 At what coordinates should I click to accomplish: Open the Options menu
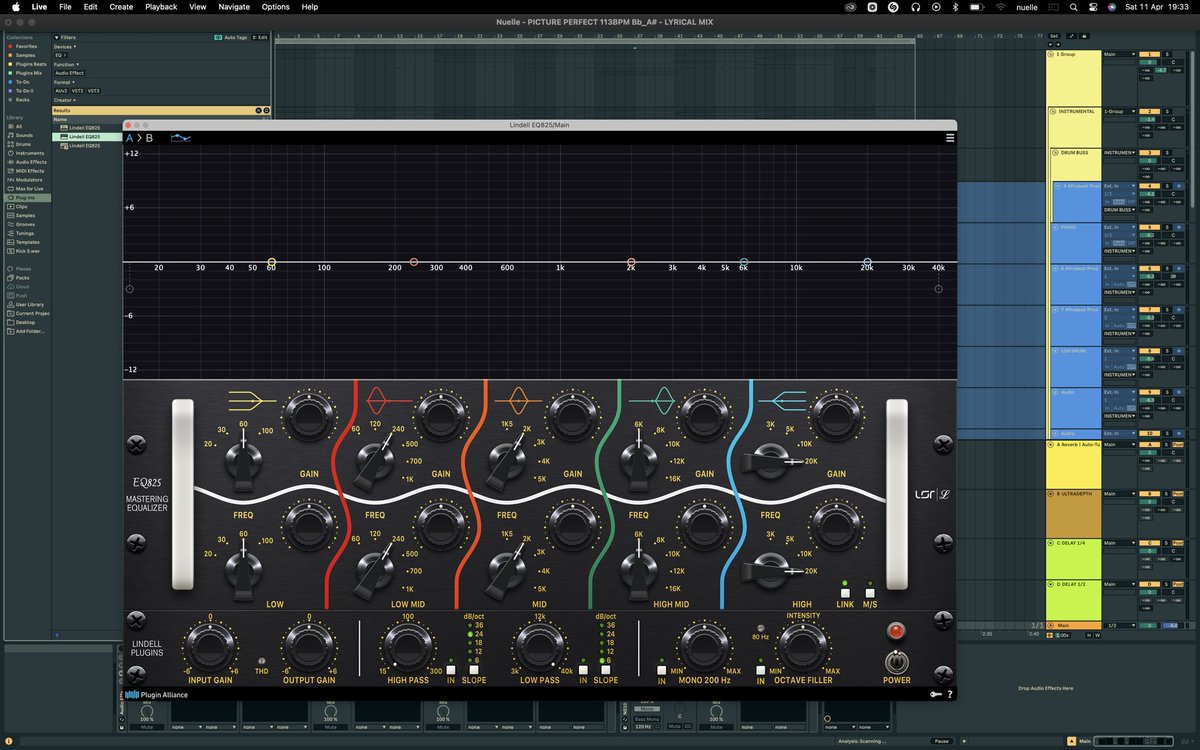[276, 6]
